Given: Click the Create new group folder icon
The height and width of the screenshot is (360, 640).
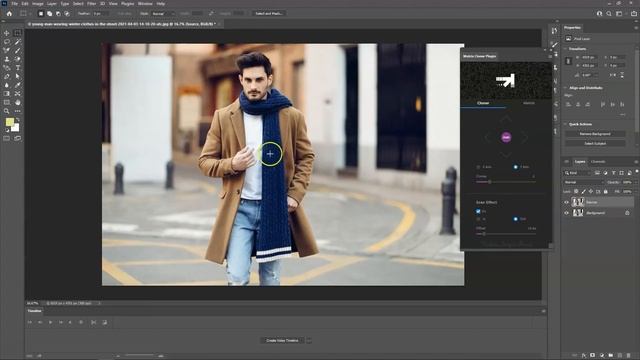Looking at the screenshot, I should 611,356.
